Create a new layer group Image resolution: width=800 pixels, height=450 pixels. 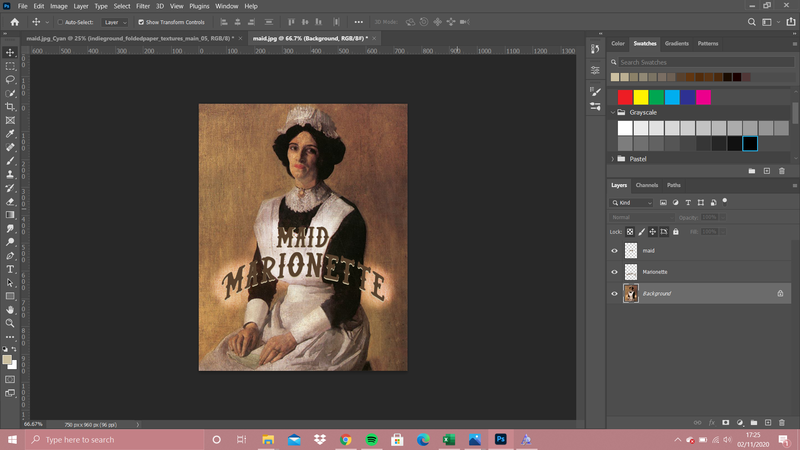click(x=754, y=422)
